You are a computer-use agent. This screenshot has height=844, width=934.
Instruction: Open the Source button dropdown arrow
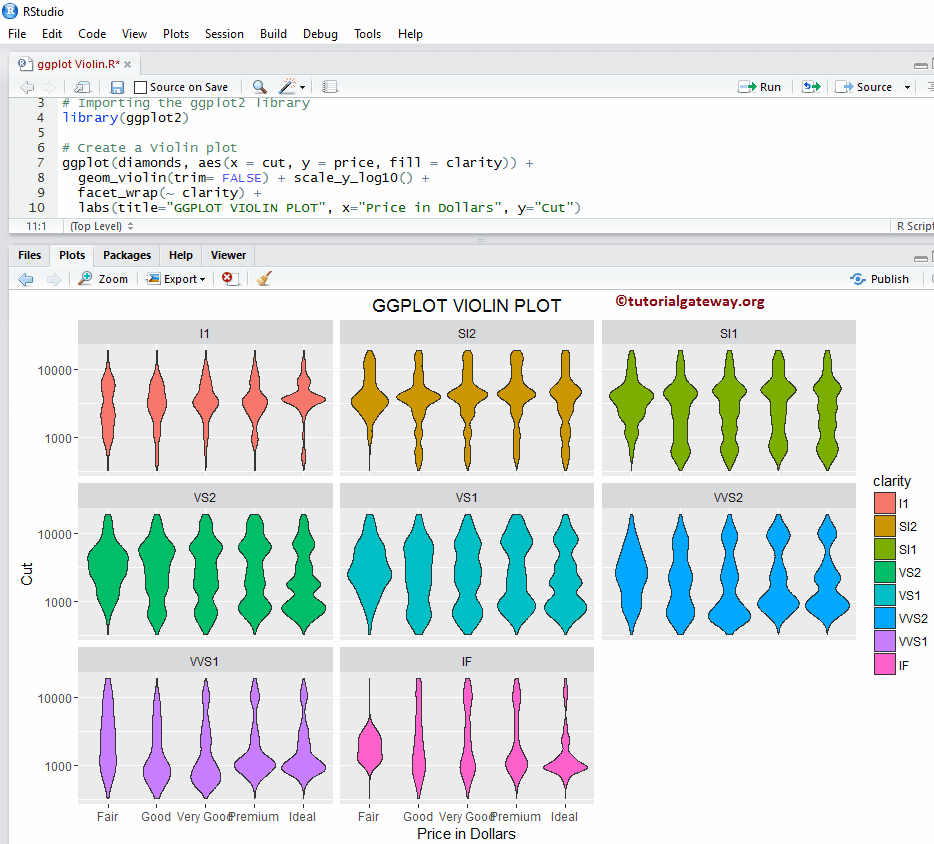(x=905, y=87)
